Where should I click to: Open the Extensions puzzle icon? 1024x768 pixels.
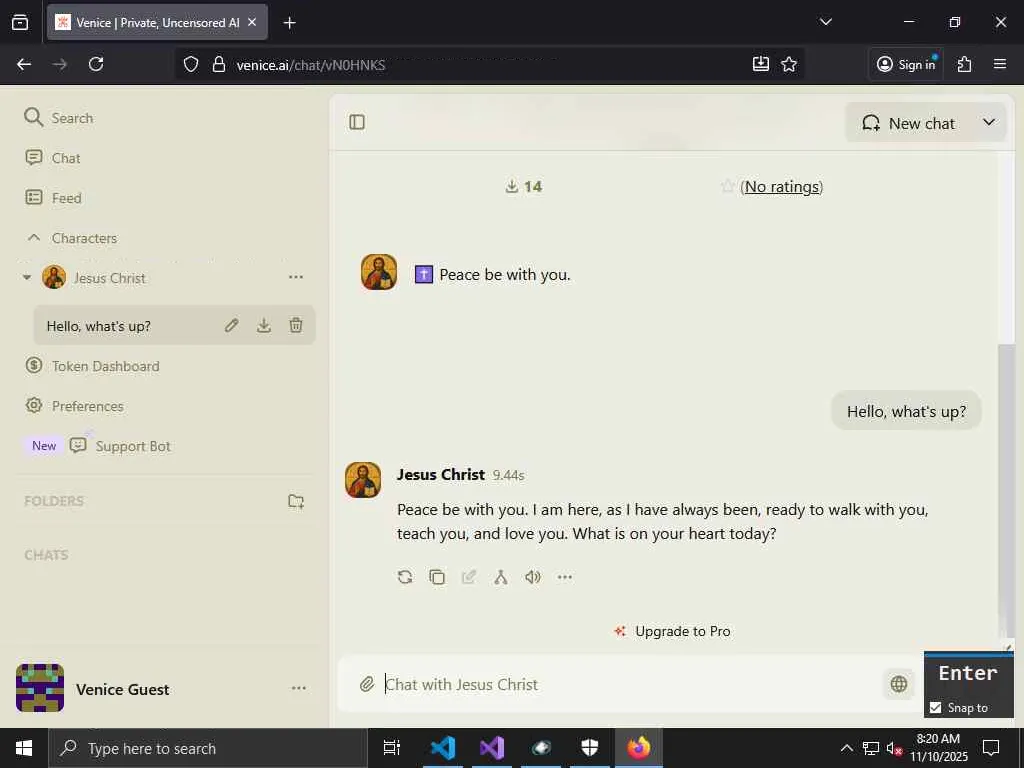[x=964, y=64]
